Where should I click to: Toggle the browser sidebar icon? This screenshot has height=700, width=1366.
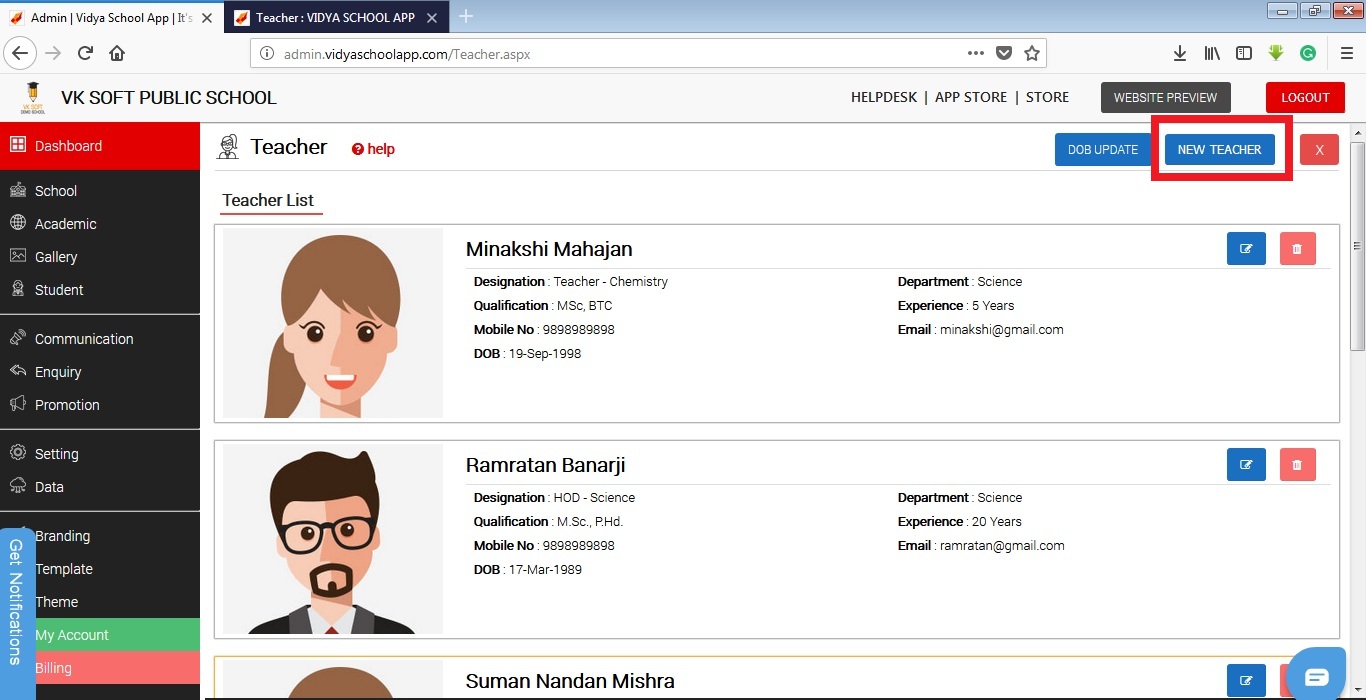(1244, 53)
